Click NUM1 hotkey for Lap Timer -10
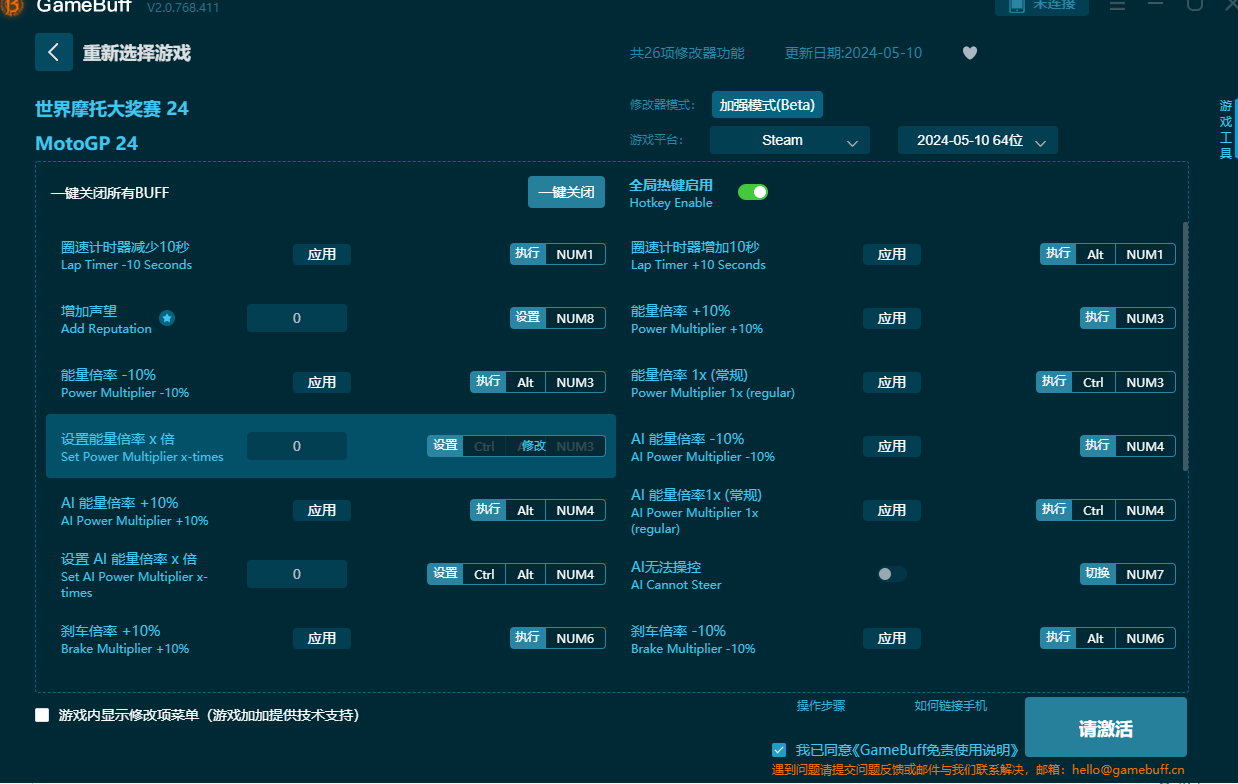The image size is (1238, 784). (575, 254)
